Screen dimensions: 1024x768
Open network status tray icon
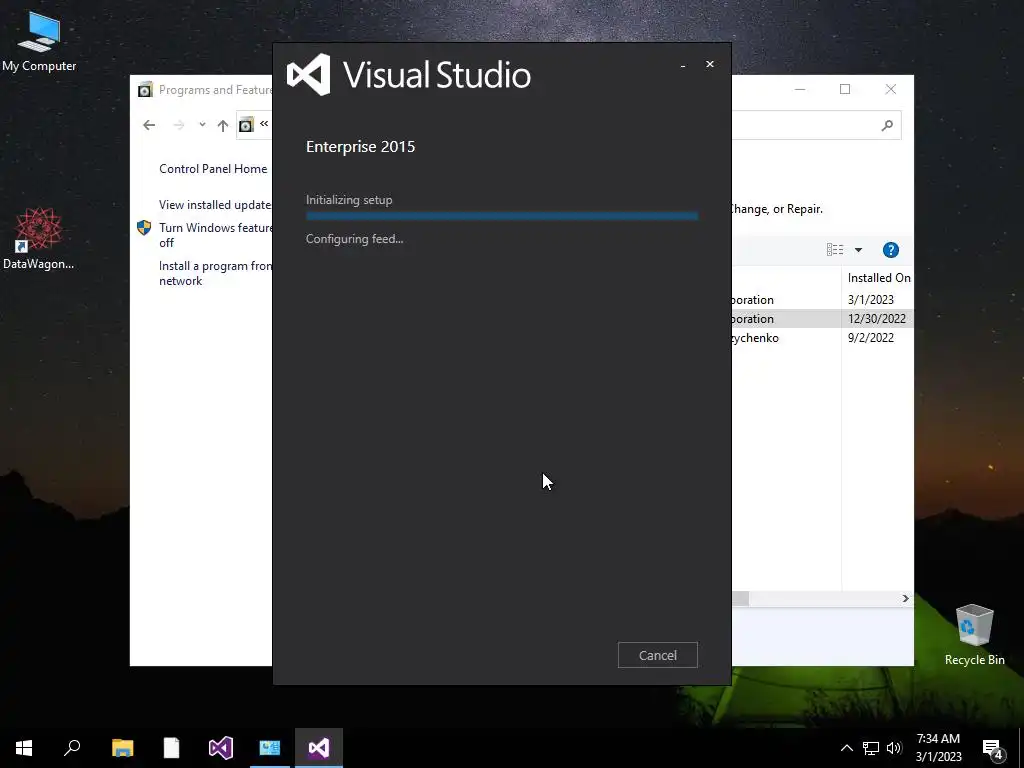click(x=871, y=748)
